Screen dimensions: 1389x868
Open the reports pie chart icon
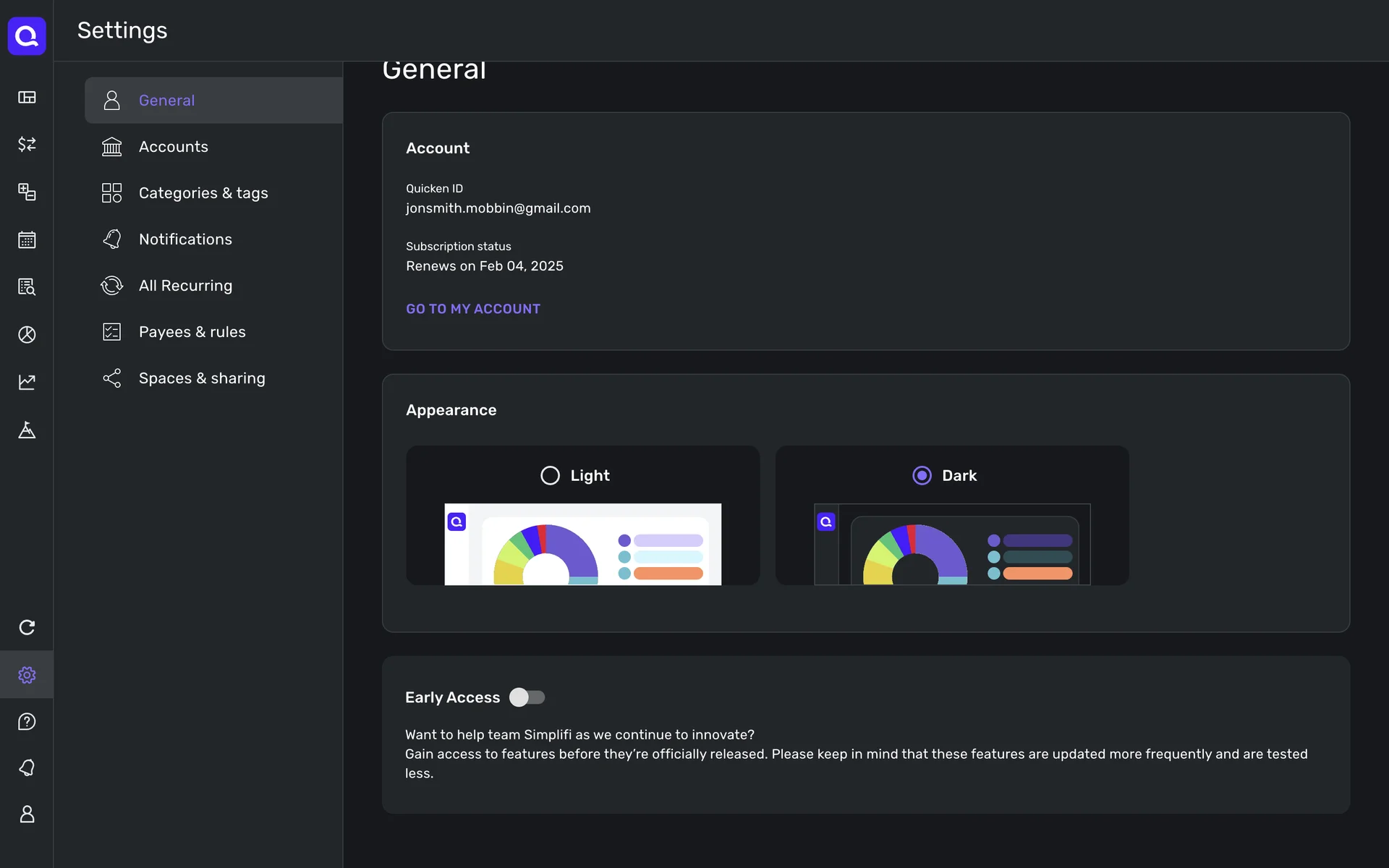click(x=27, y=334)
